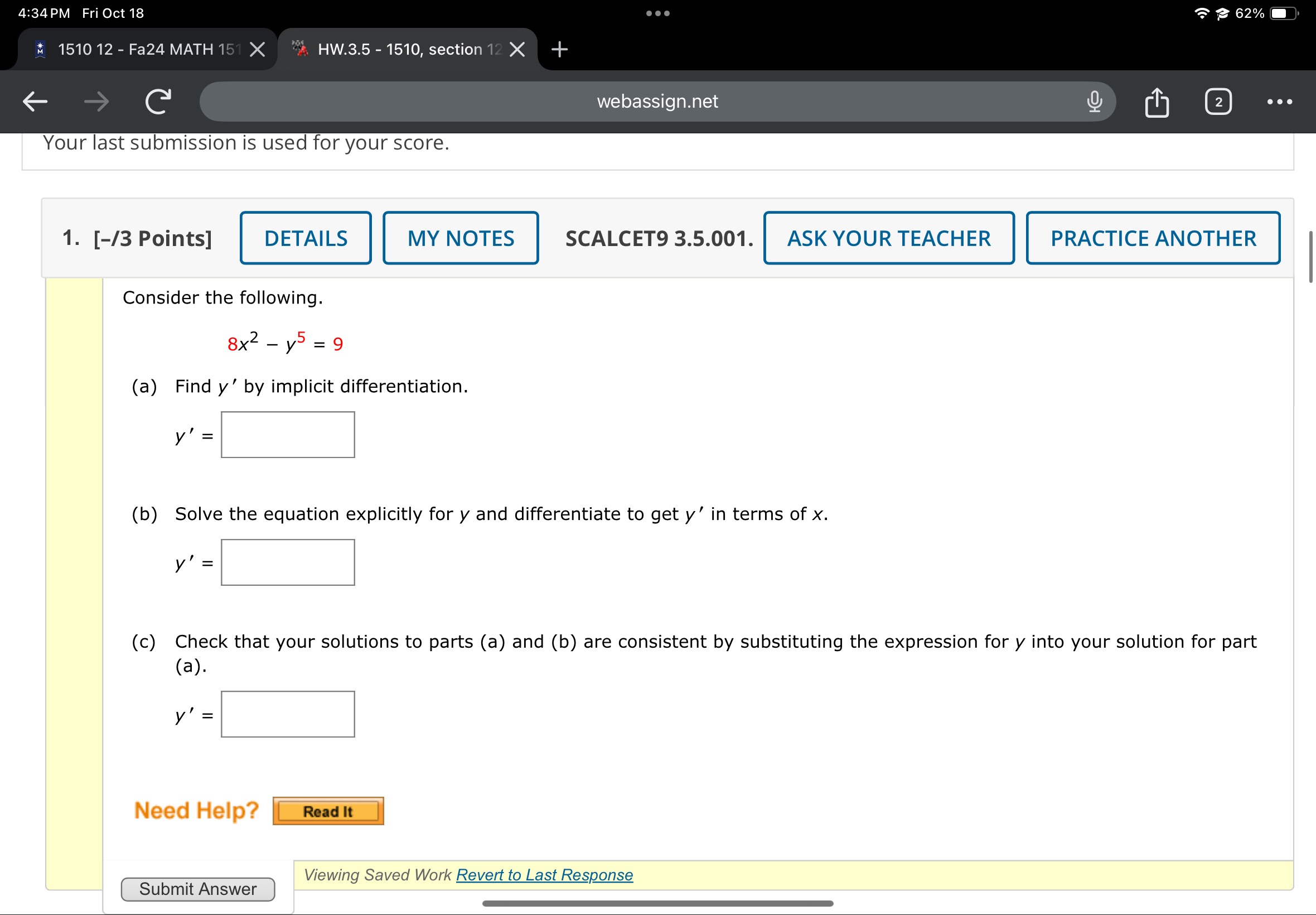Click the DETAILS button for question 1
The width and height of the screenshot is (1316, 915).
[x=305, y=237]
